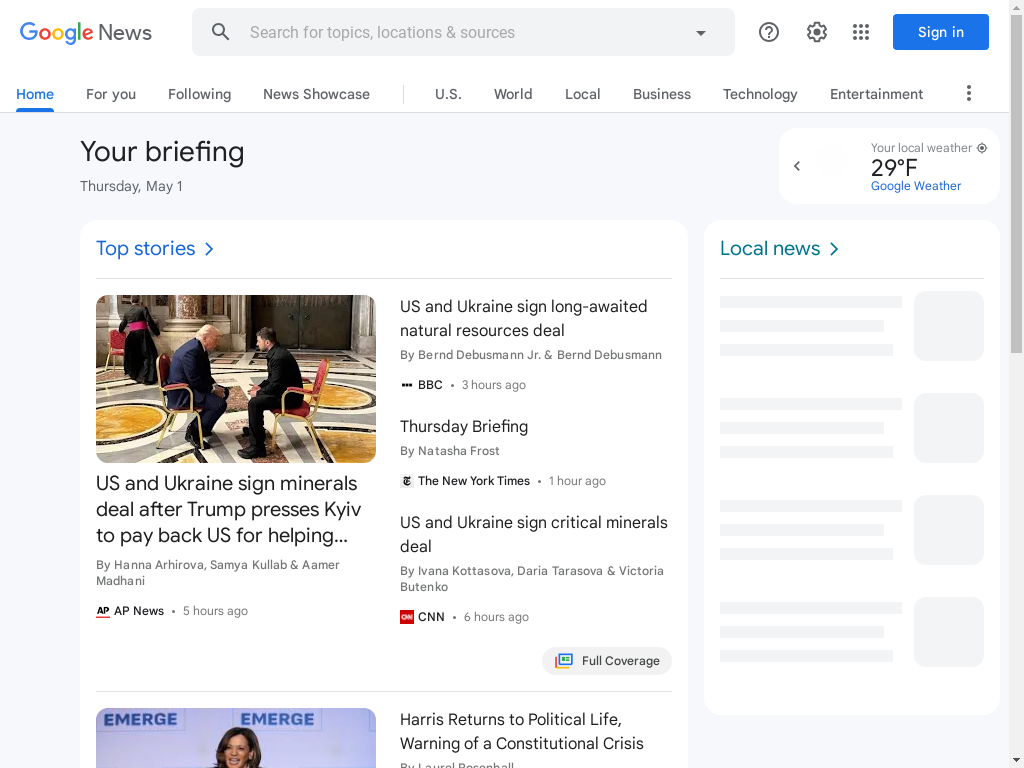Open the U.S. section
Viewport: 1024px width, 768px height.
coord(448,94)
